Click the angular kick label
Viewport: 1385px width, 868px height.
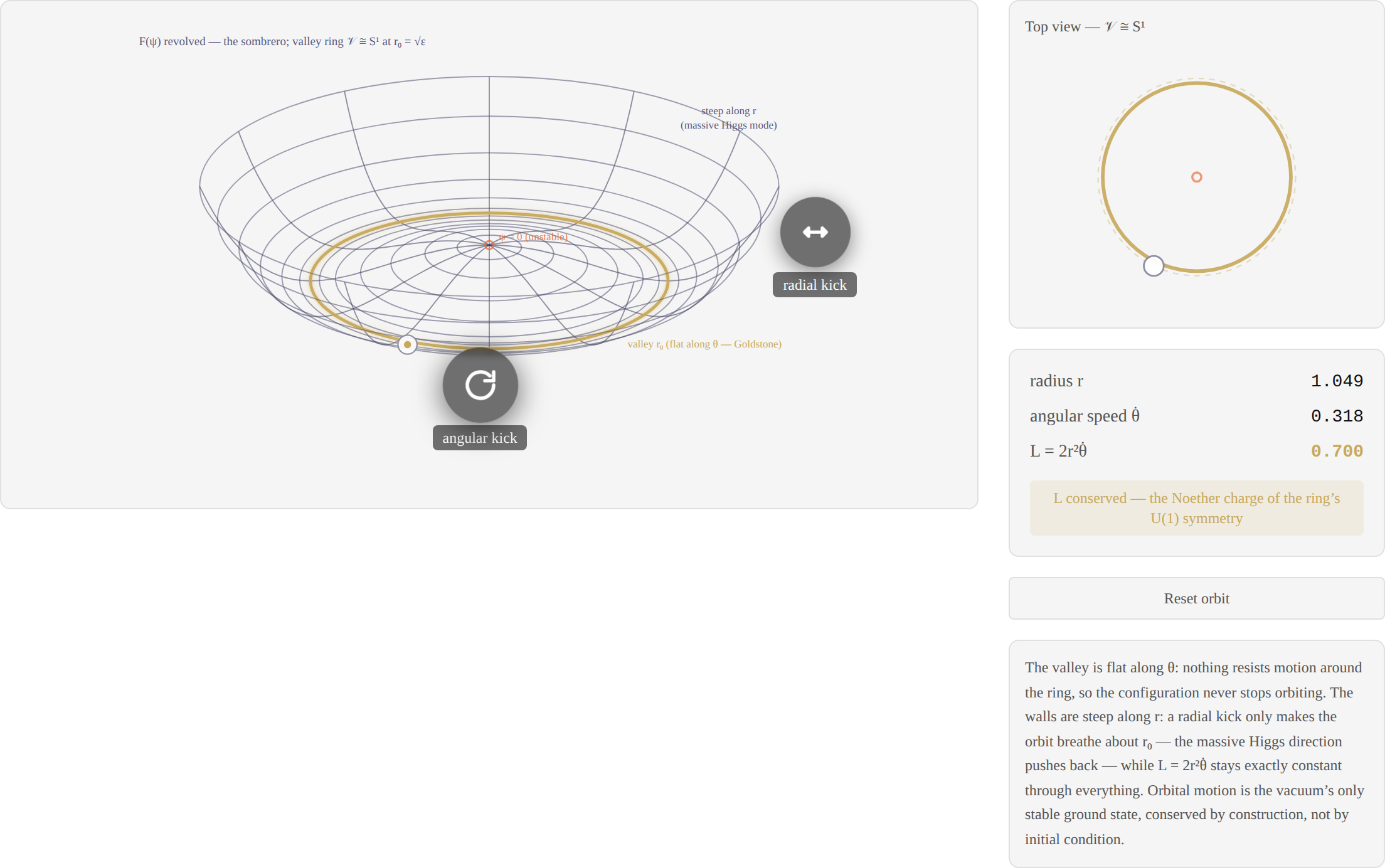(x=479, y=438)
